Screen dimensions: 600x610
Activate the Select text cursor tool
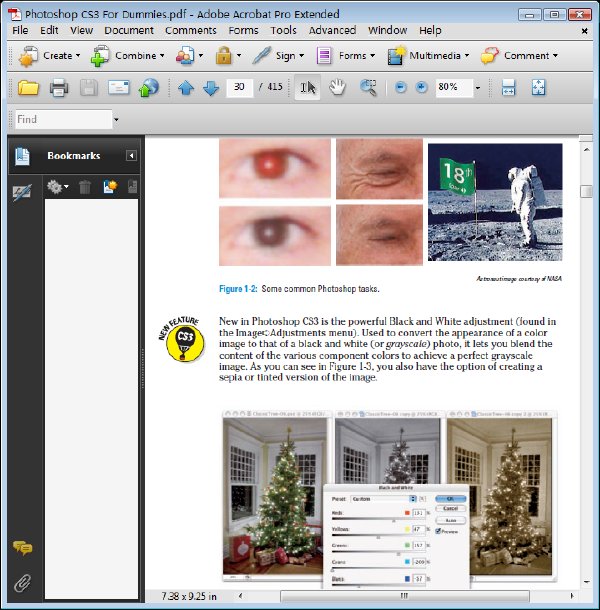tap(307, 88)
